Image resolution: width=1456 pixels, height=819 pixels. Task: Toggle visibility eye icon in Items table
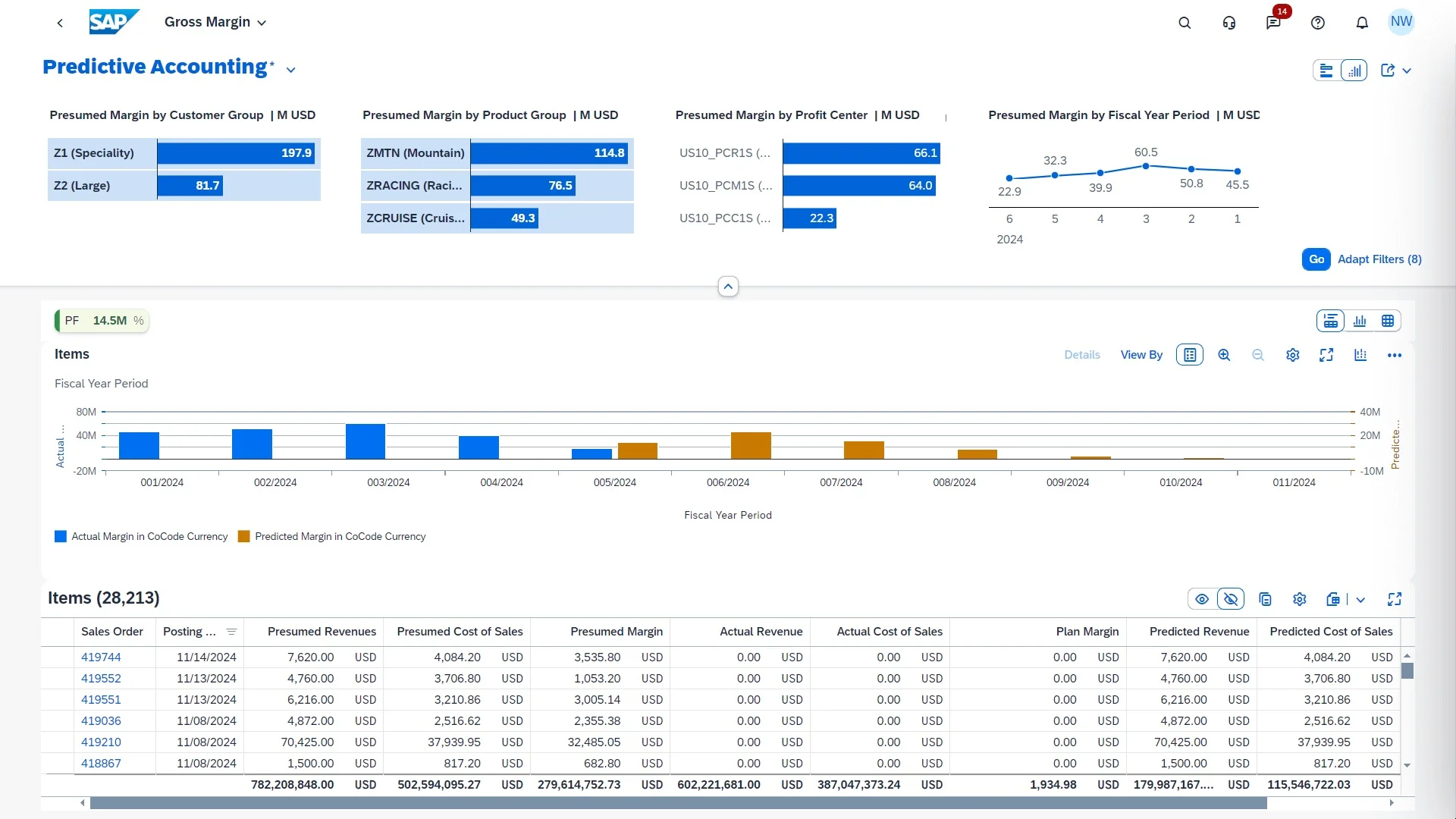pos(1201,599)
